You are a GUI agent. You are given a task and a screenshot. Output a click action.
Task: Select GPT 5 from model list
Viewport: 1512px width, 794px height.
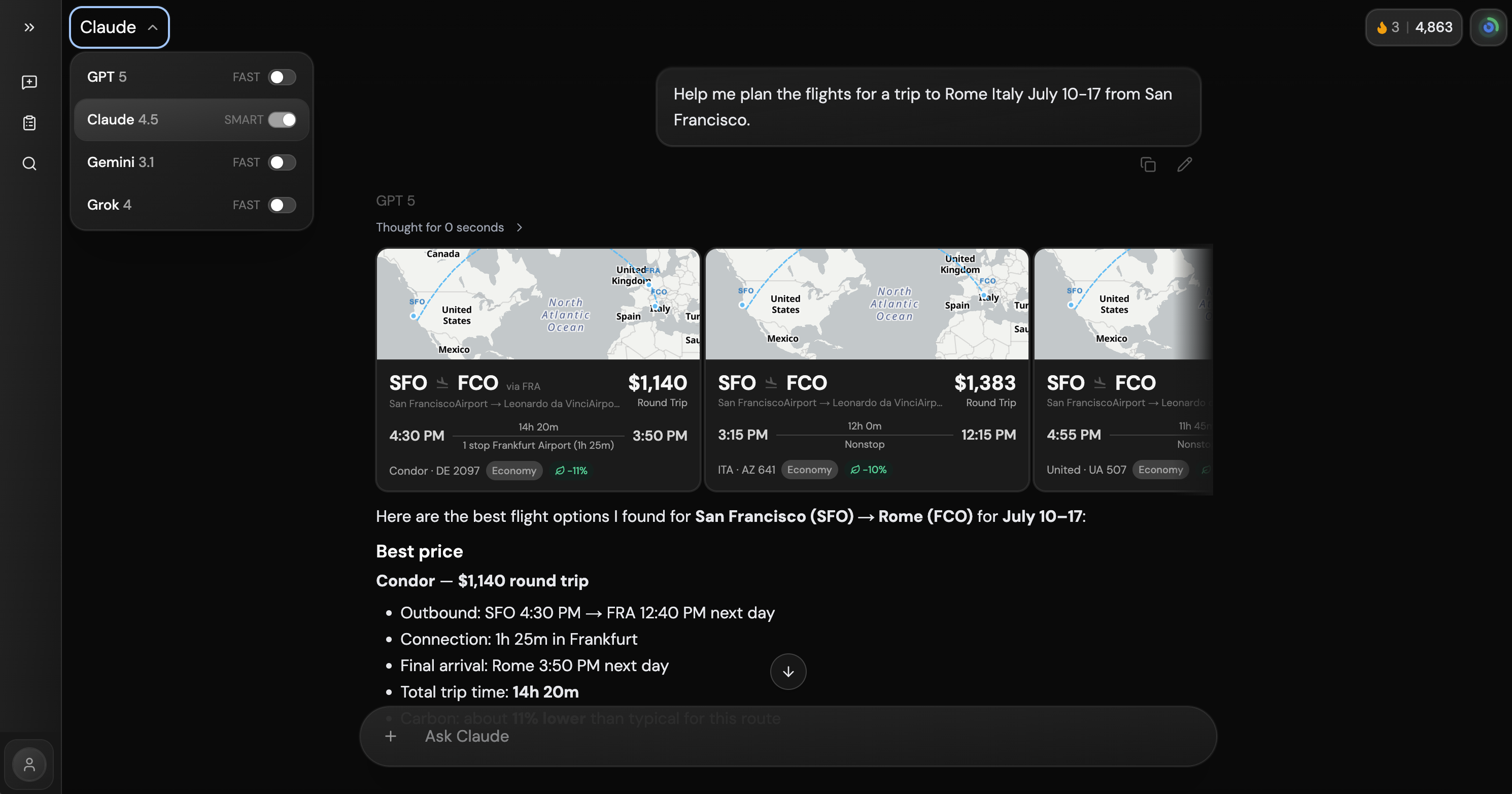coord(191,77)
